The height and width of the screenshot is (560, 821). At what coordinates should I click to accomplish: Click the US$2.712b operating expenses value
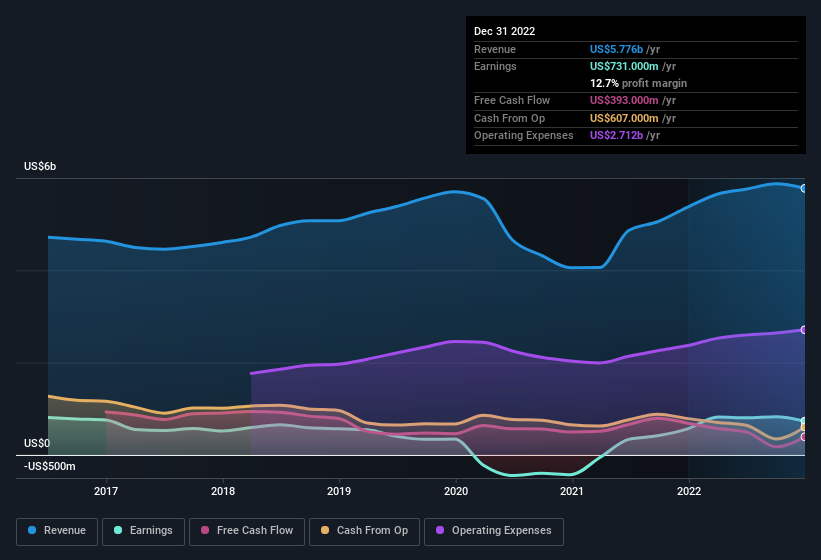616,136
